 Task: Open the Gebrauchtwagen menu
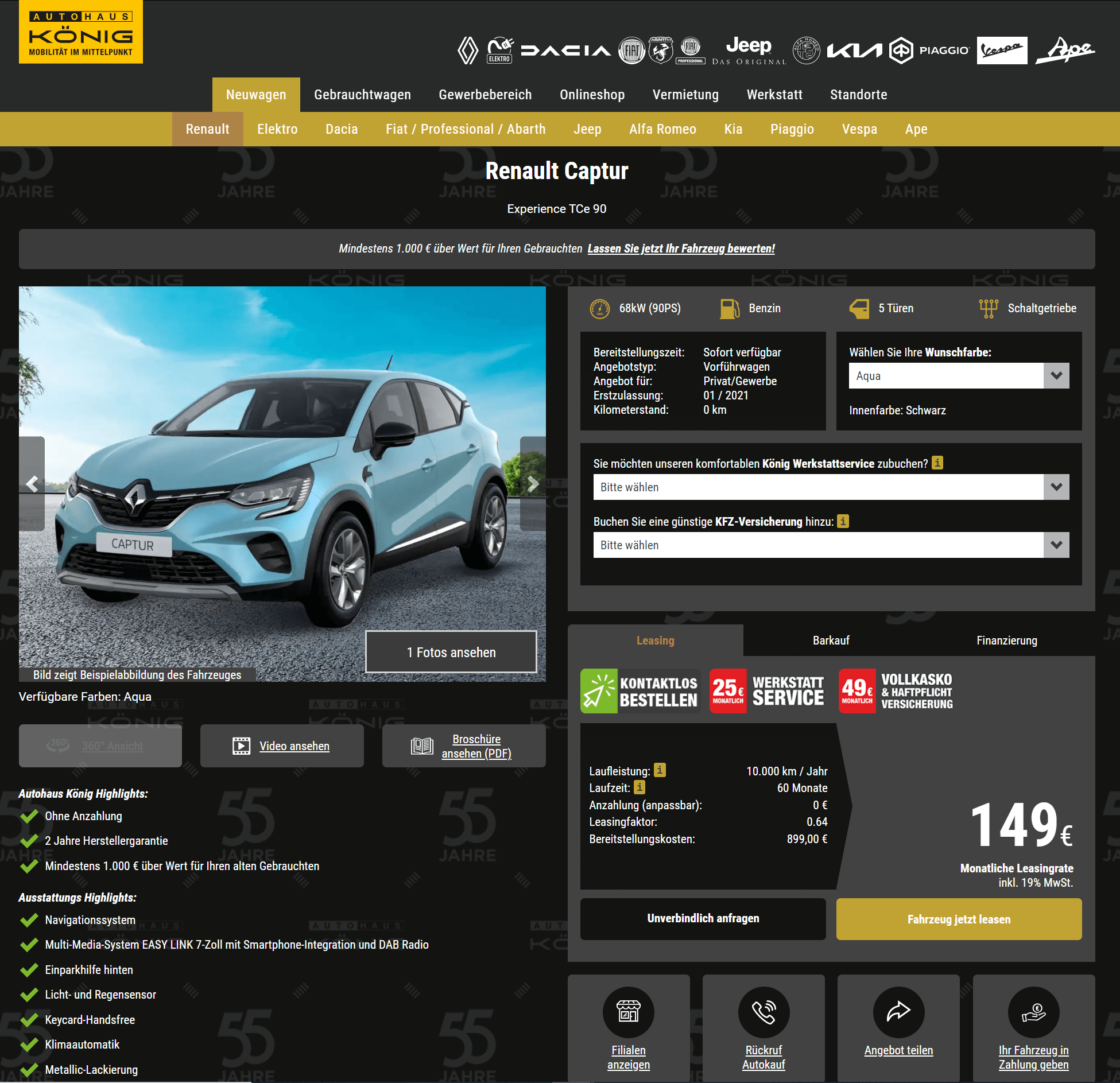(x=362, y=95)
